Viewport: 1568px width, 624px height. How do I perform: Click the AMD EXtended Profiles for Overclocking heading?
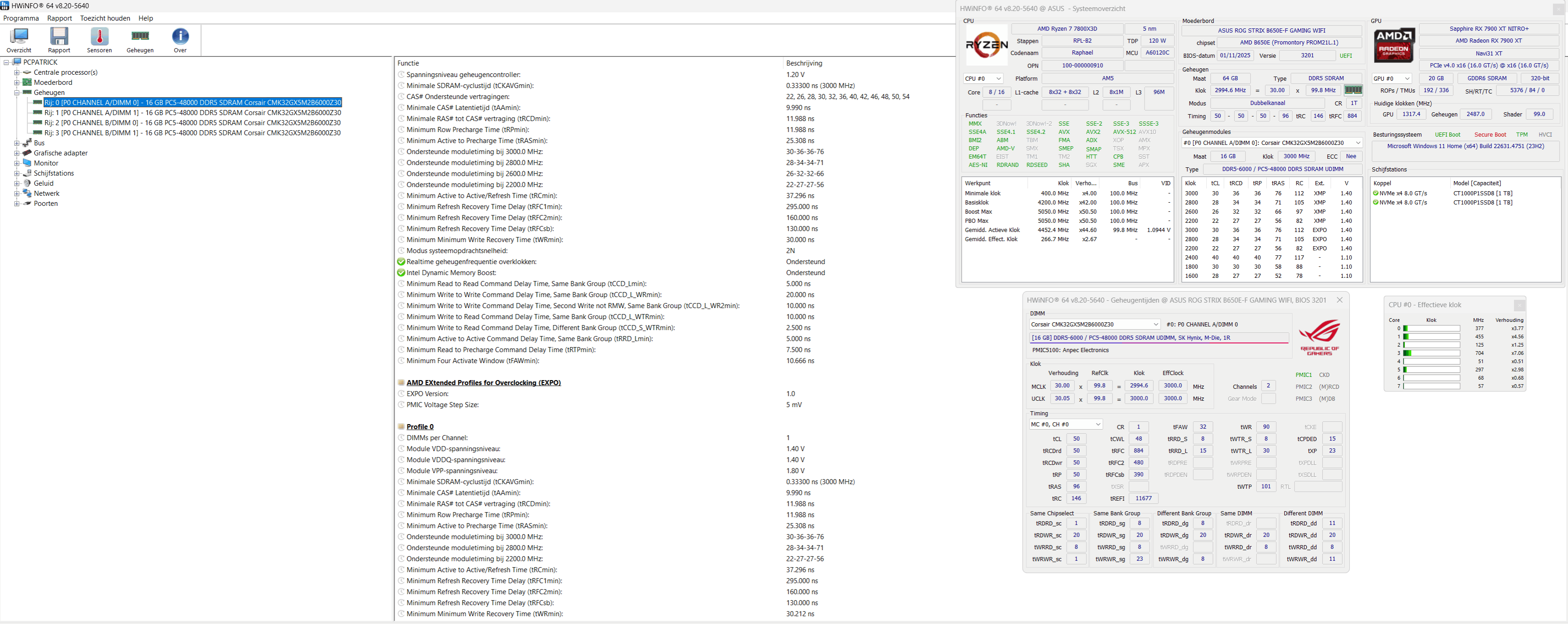[x=483, y=383]
